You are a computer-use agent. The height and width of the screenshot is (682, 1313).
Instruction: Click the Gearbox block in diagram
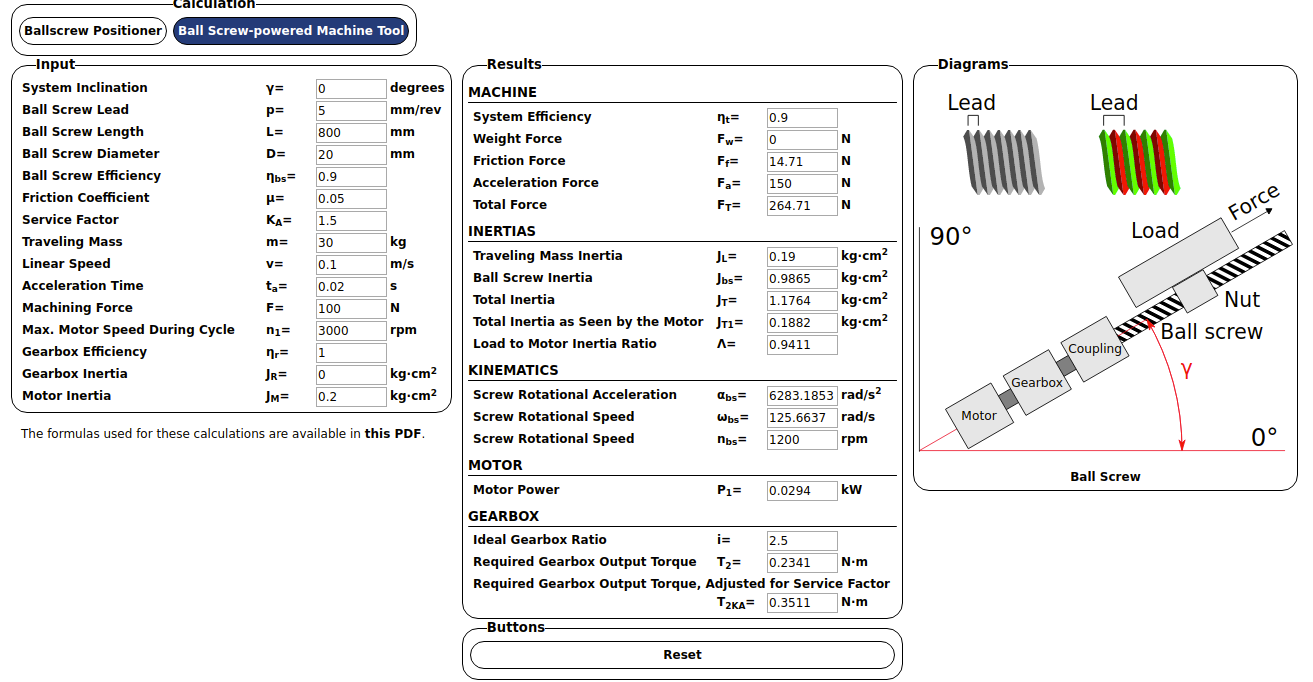(x=1037, y=383)
